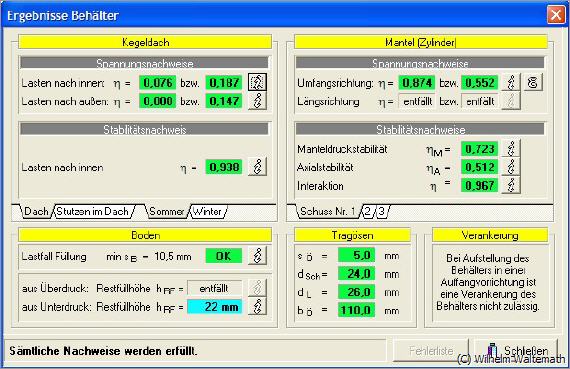This screenshot has width=570, height=369.
Task: Click the status text Sämtliche Nachweise werden erfüllt
Action: [103, 351]
